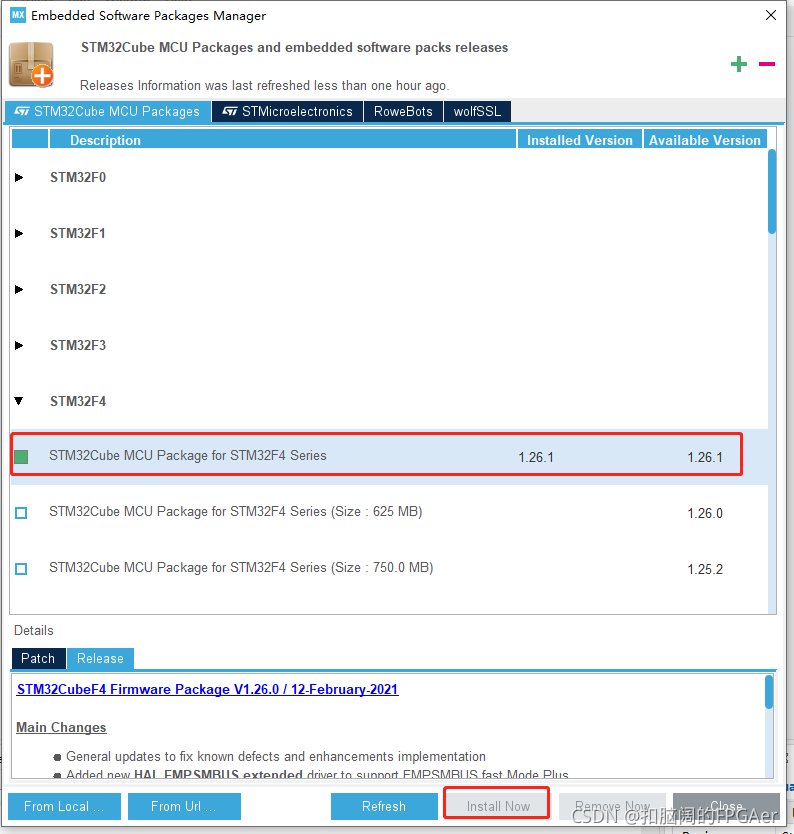The width and height of the screenshot is (794, 834).
Task: Select the STM32F1 row label
Action: pos(78,233)
